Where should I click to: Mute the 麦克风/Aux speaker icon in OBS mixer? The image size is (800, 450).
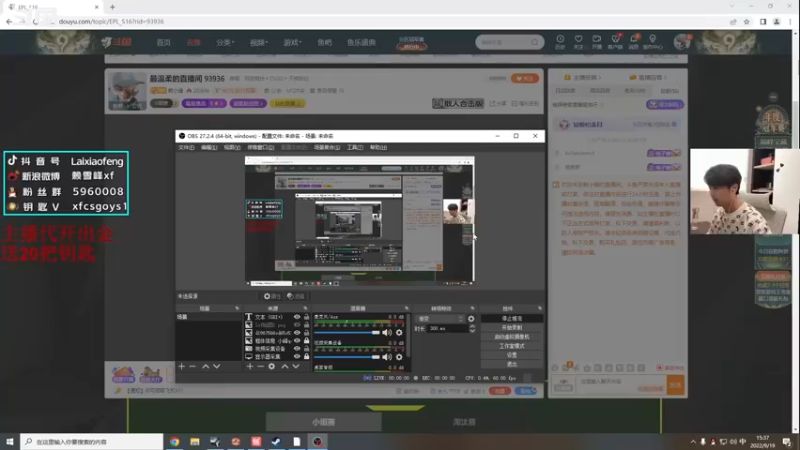tap(387, 333)
